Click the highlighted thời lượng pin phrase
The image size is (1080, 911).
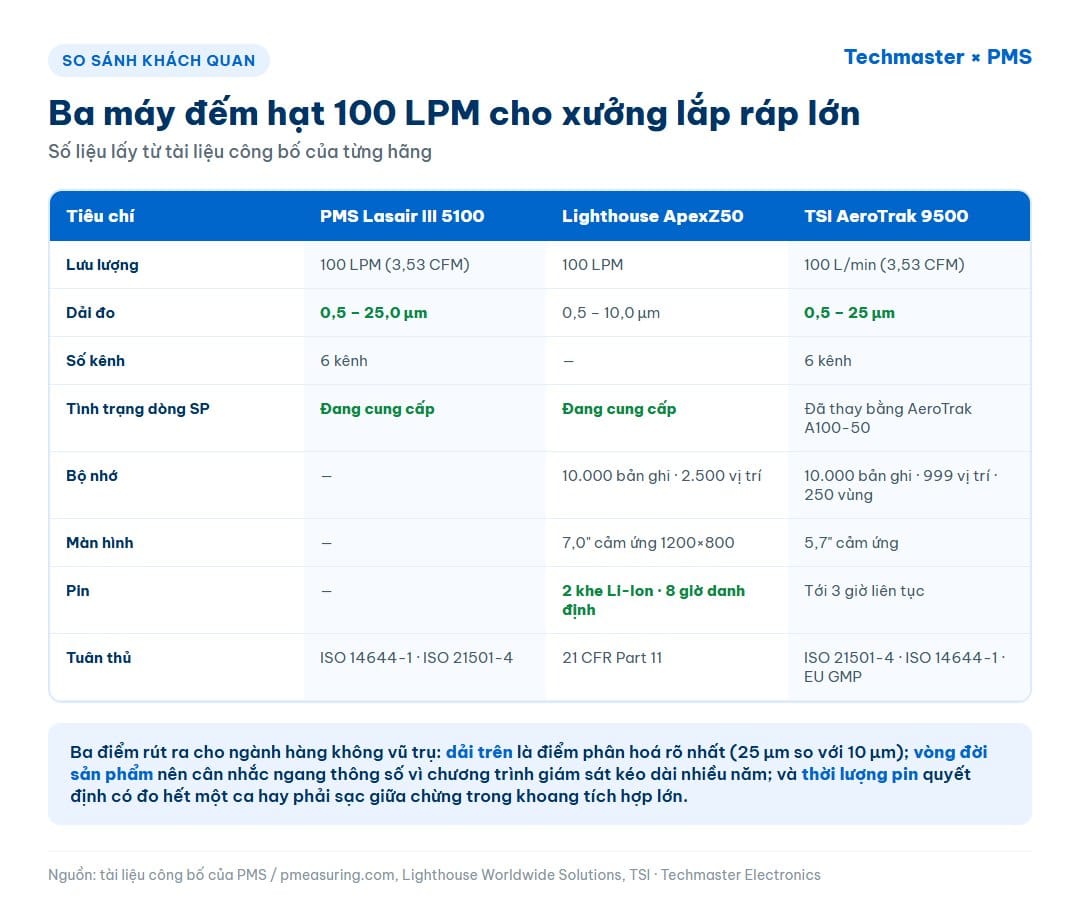pyautogui.click(x=860, y=774)
